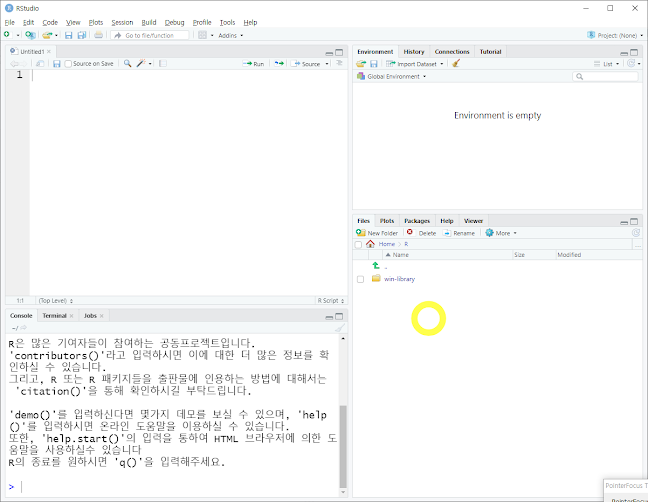Click the New File plus icon
Viewport: 648px width, 502px height.
(7, 35)
